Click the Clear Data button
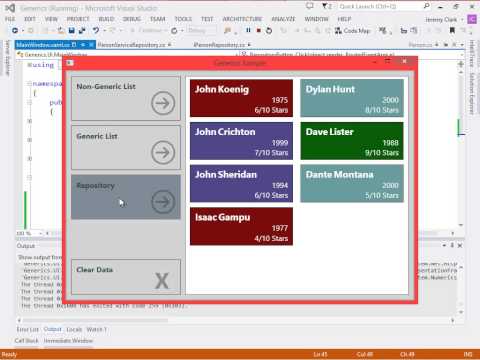This screenshot has width=480, height=360. [x=126, y=277]
